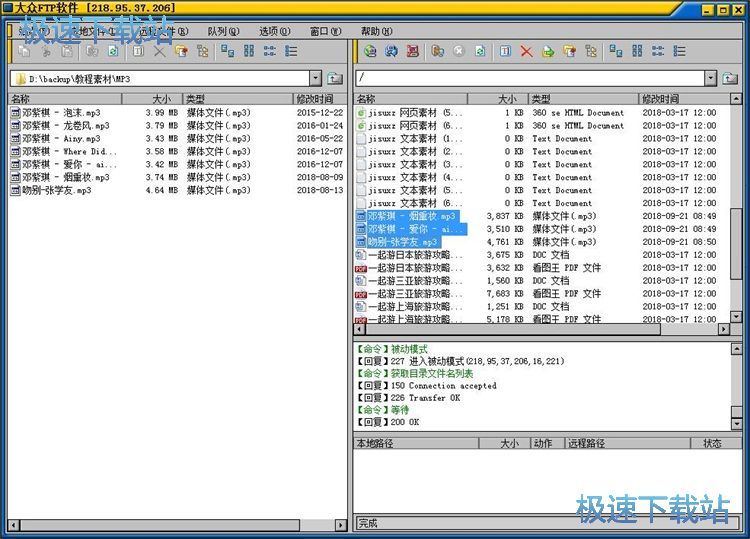Click the Rename icon in remote toolbar

[x=506, y=51]
